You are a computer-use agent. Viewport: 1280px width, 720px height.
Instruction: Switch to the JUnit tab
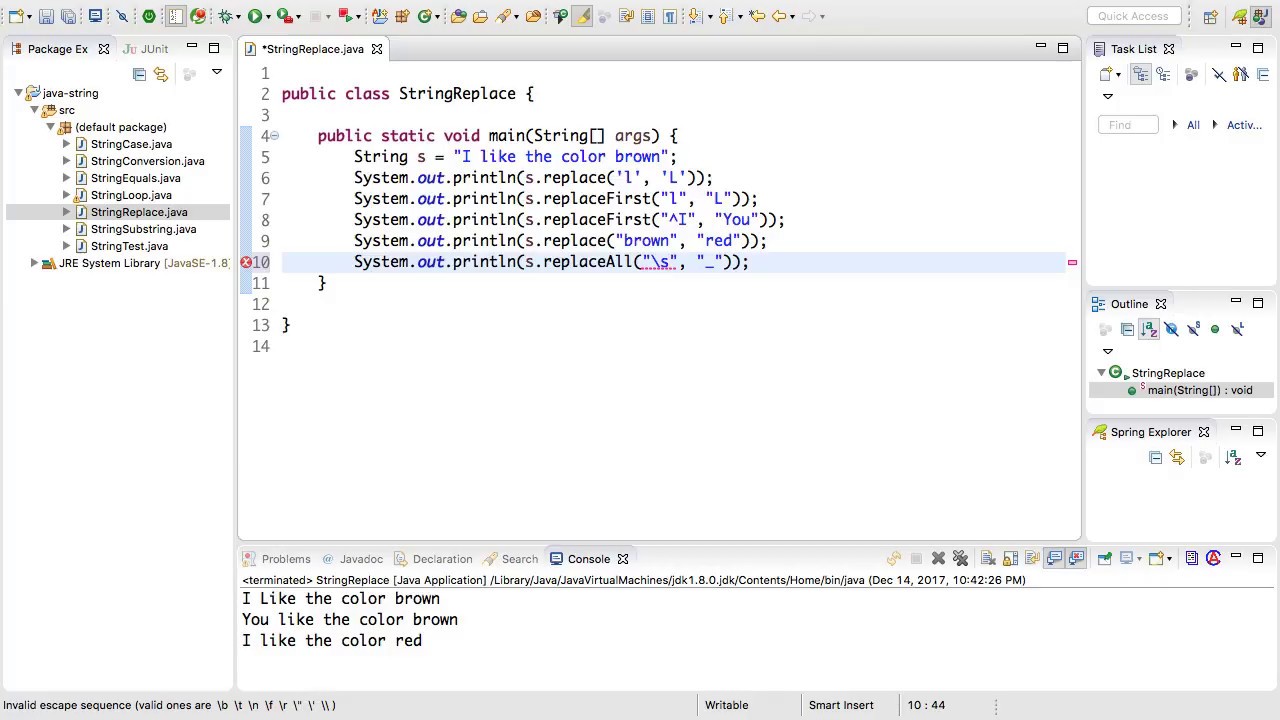pos(145,49)
